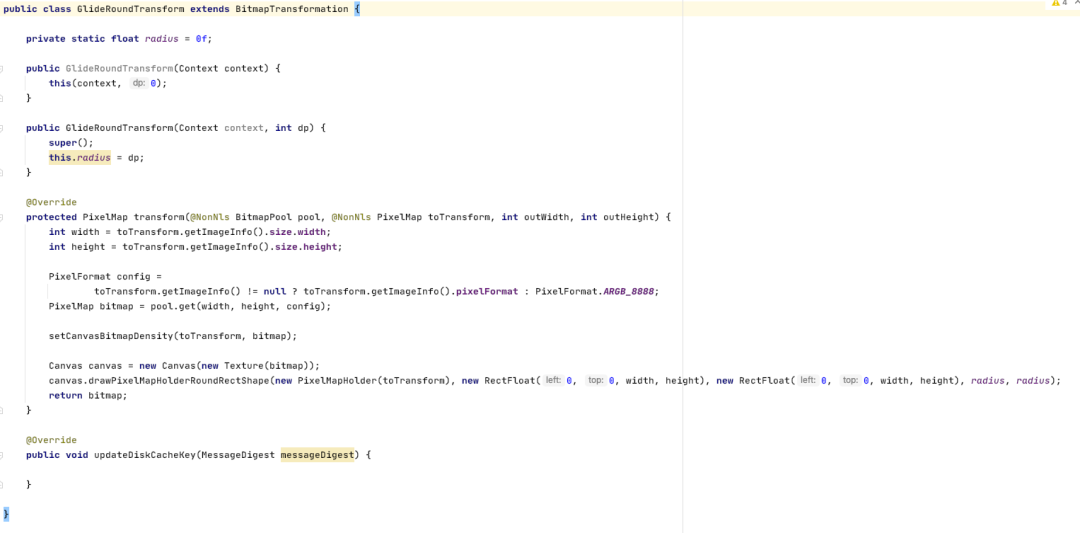1080x533 pixels.
Task: Click the @Override annotation above updateDiskCacheKey
Action: [51, 440]
